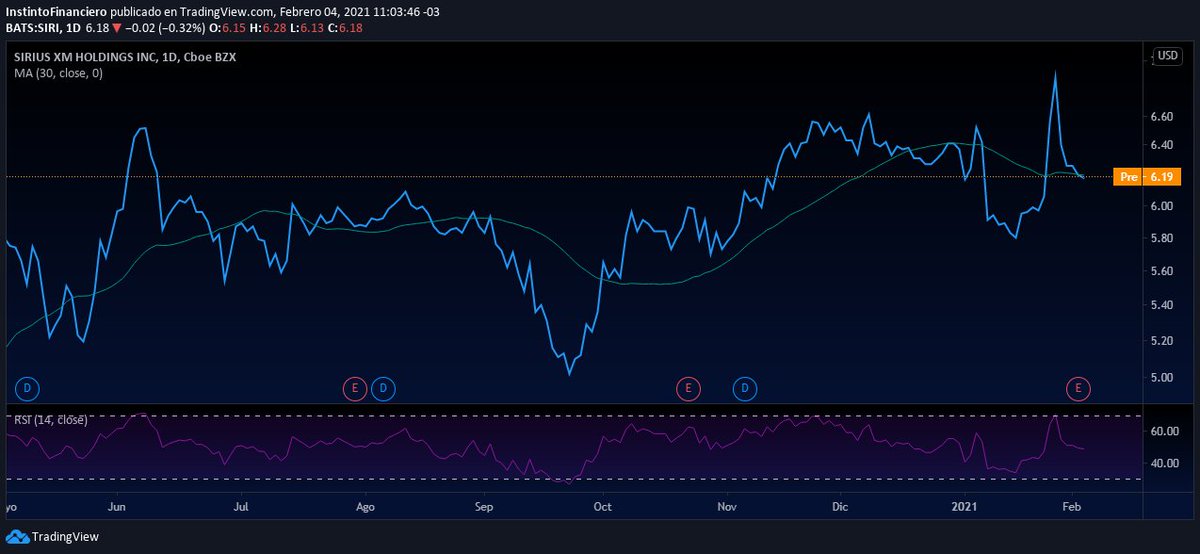1200x554 pixels.
Task: Open the earnings marker E before Ago
Action: [354, 387]
